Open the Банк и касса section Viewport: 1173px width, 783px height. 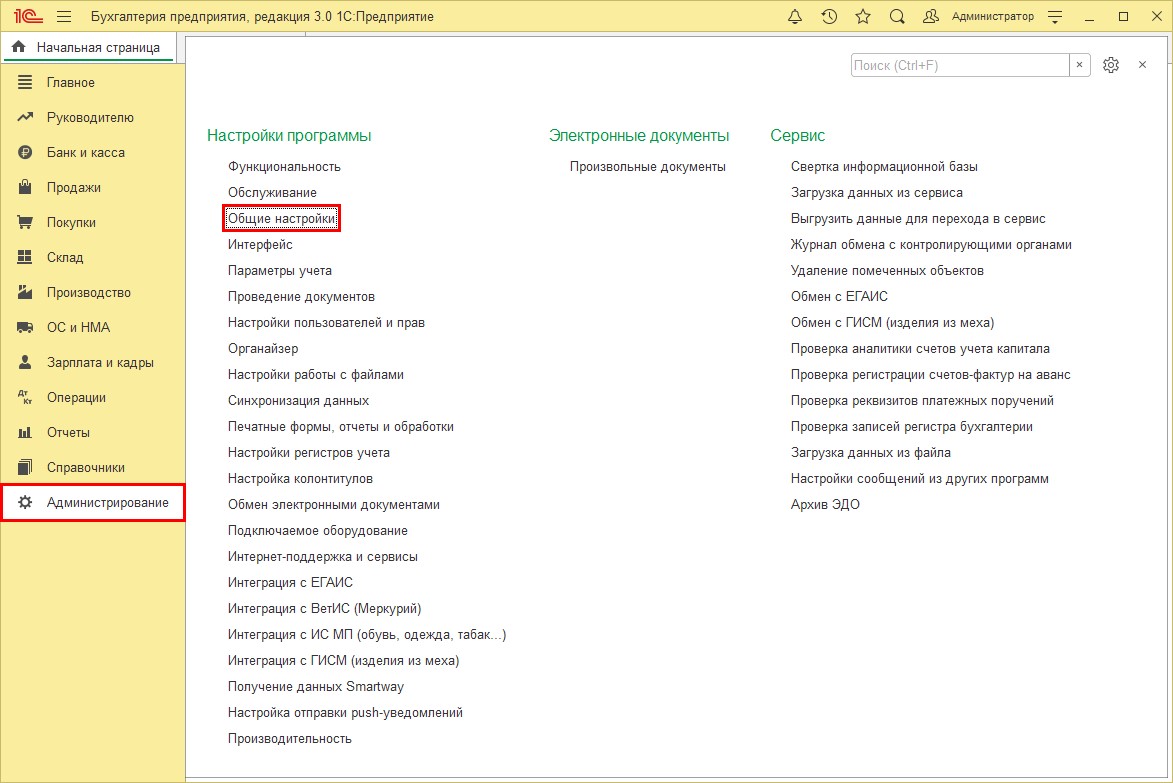(x=86, y=152)
